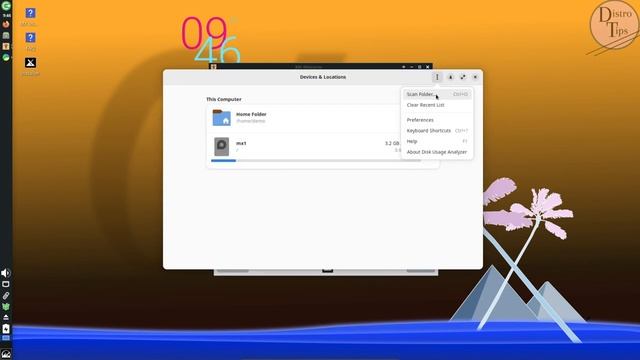
Task: Open About Disk Usage Analyzer
Action: pyautogui.click(x=437, y=152)
